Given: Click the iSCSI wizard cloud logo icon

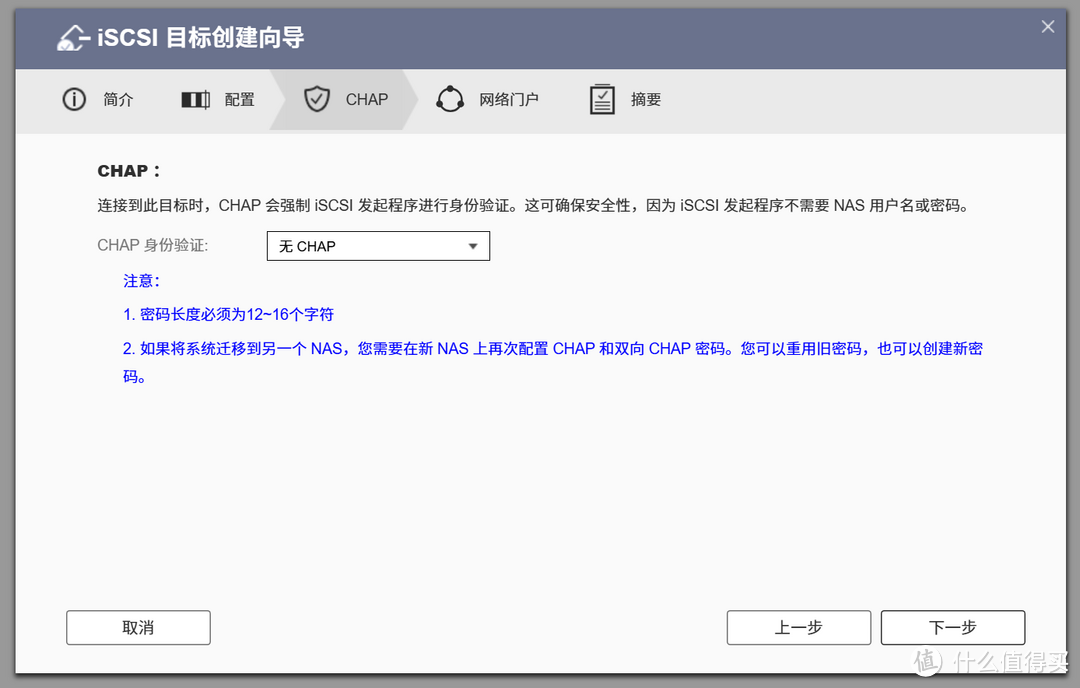Looking at the screenshot, I should [71, 37].
